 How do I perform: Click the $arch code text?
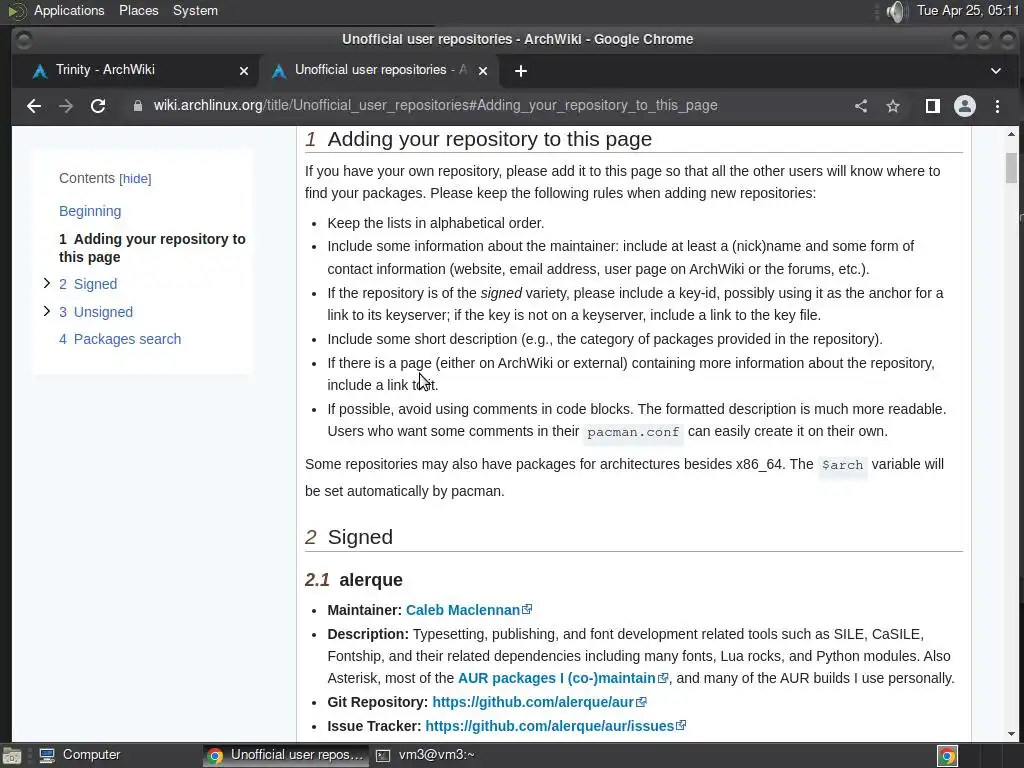[842, 465]
